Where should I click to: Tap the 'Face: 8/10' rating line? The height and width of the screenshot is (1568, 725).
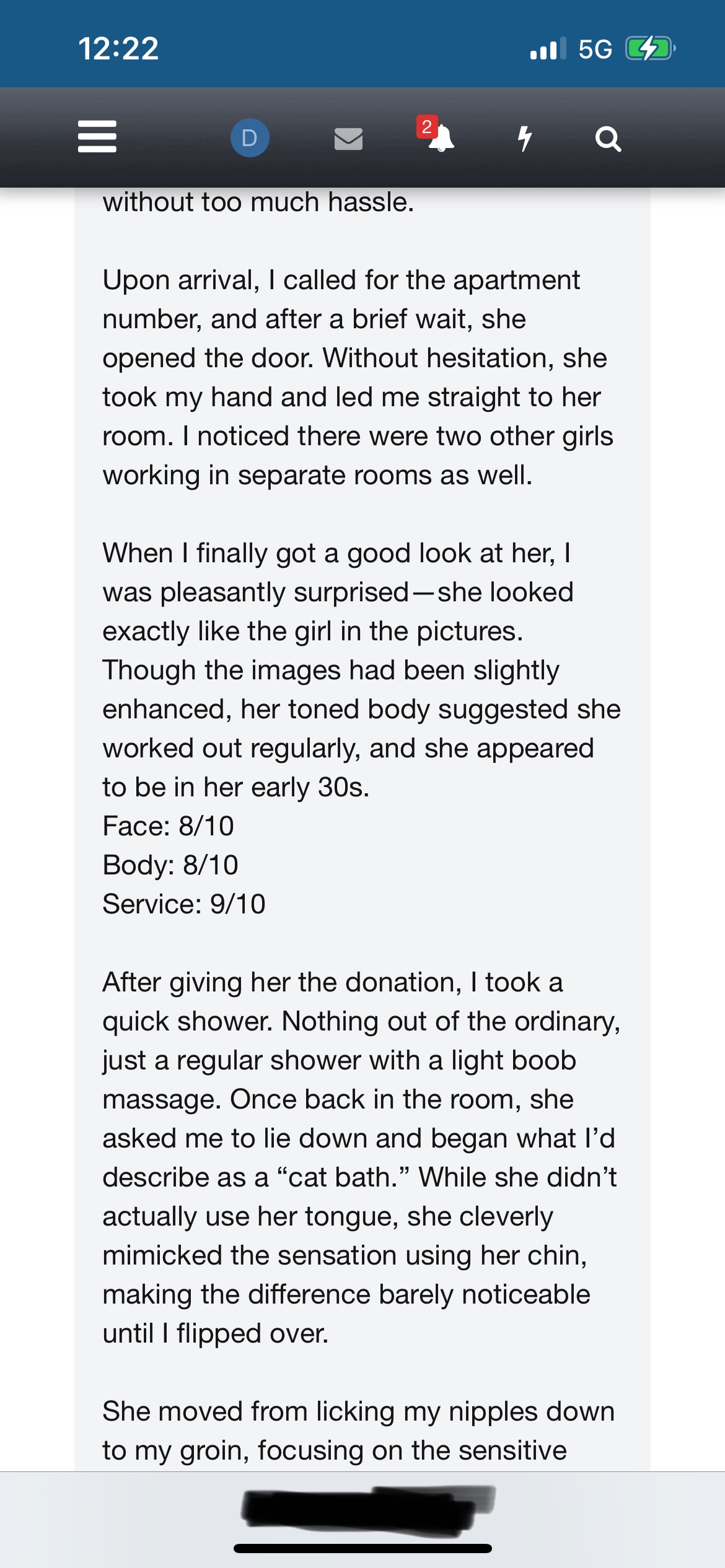point(168,825)
